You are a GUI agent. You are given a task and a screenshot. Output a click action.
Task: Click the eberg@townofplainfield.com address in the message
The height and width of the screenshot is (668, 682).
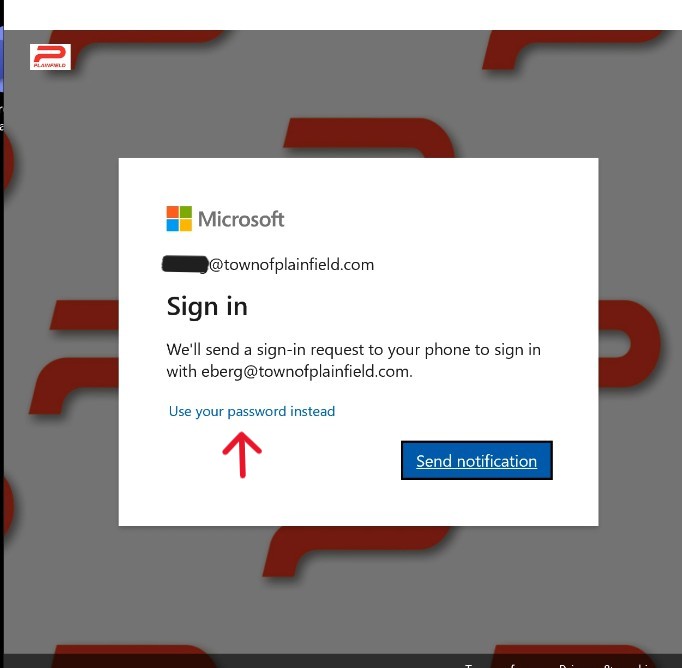(305, 372)
